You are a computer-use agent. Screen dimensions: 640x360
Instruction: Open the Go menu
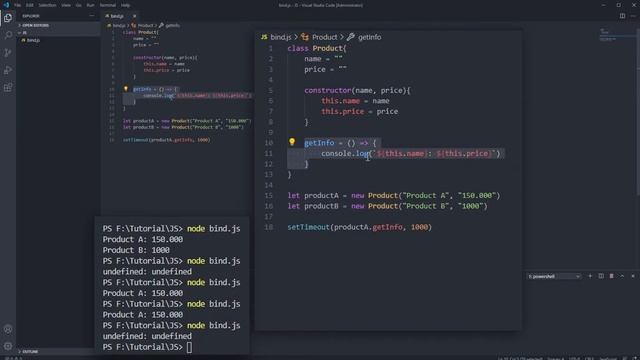coord(78,5)
